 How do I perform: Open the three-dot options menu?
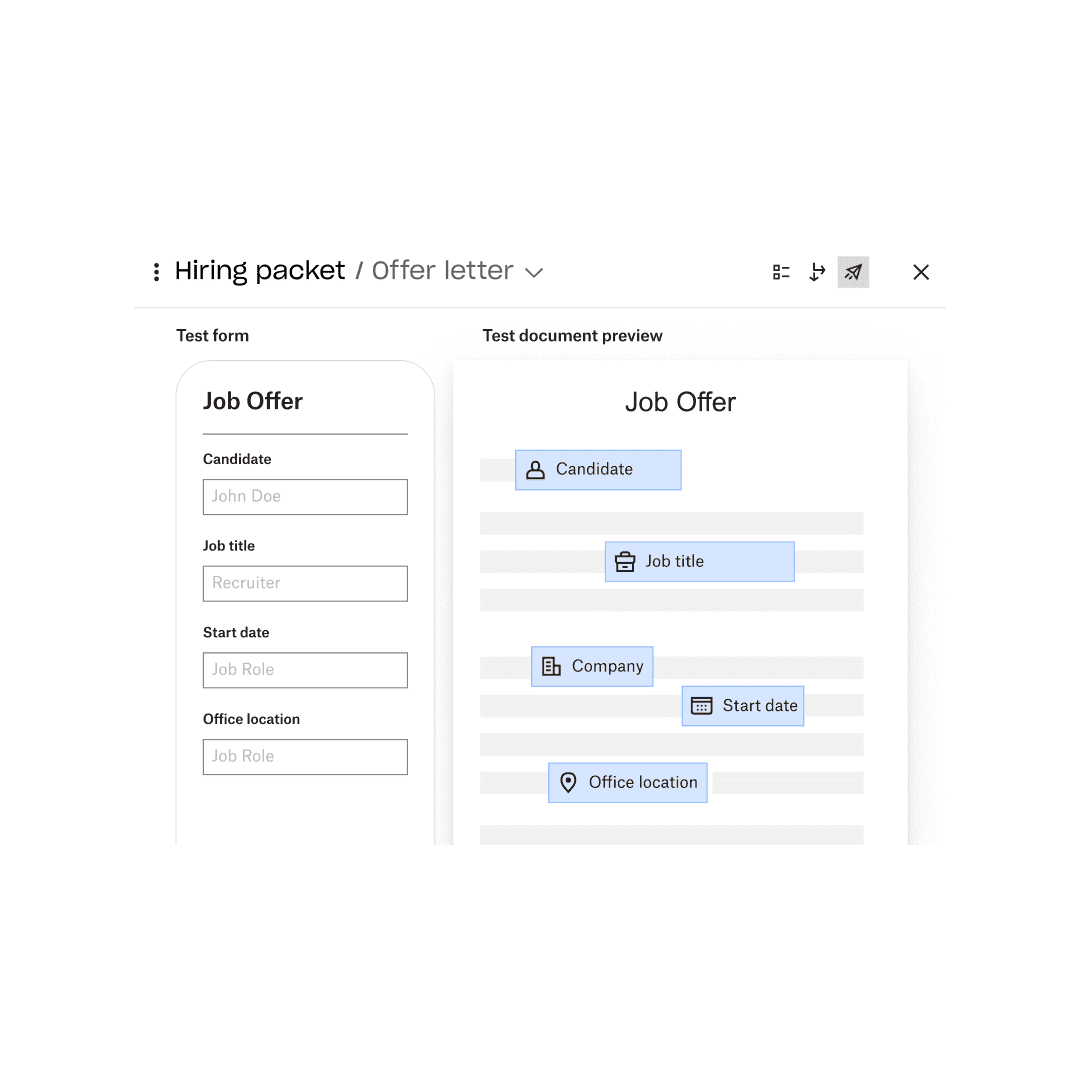click(156, 272)
